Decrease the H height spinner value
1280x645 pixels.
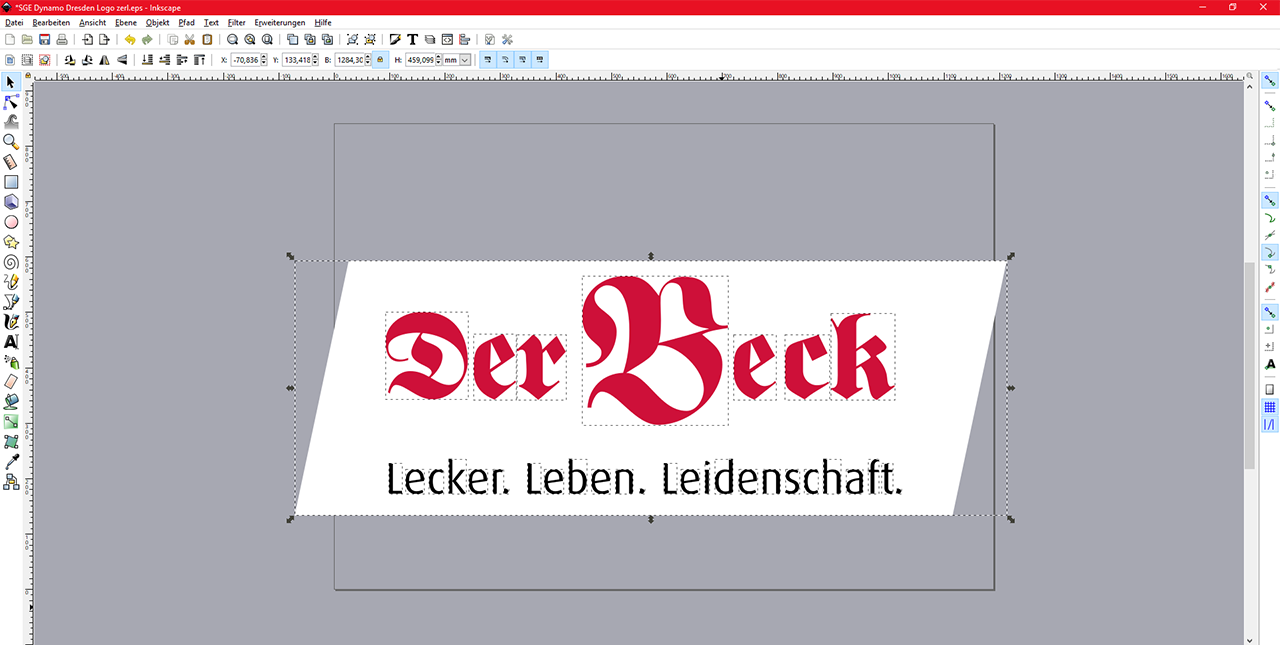pos(438,63)
